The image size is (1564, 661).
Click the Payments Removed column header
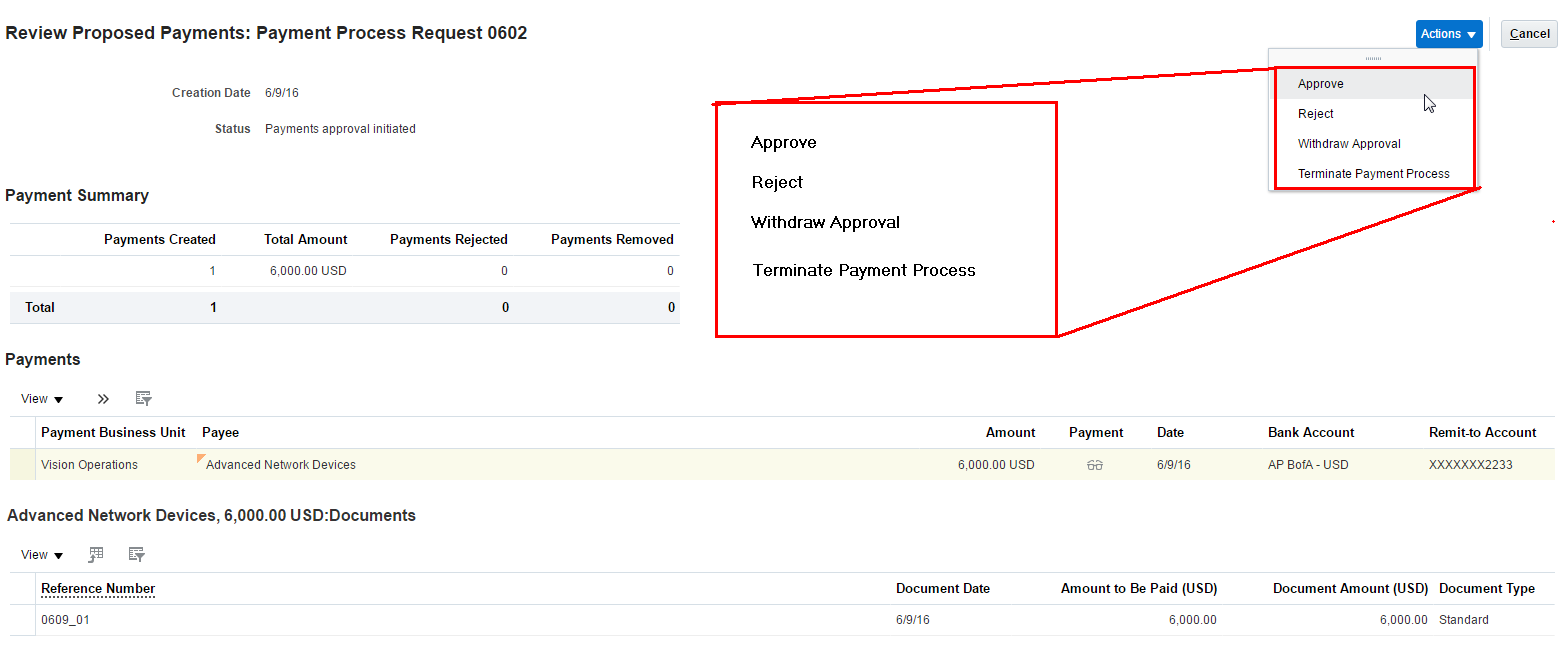(x=612, y=240)
